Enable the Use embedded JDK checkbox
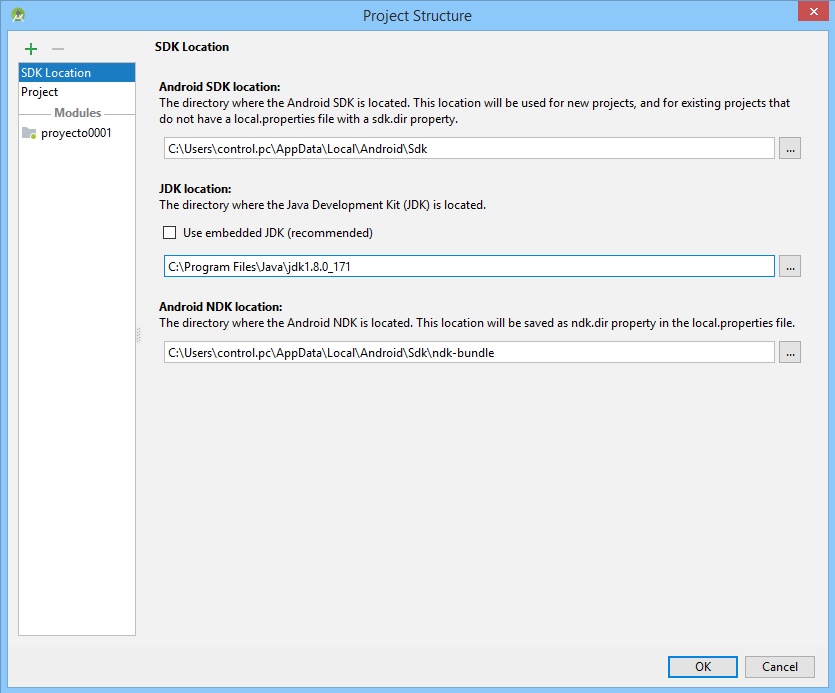 pyautogui.click(x=169, y=233)
